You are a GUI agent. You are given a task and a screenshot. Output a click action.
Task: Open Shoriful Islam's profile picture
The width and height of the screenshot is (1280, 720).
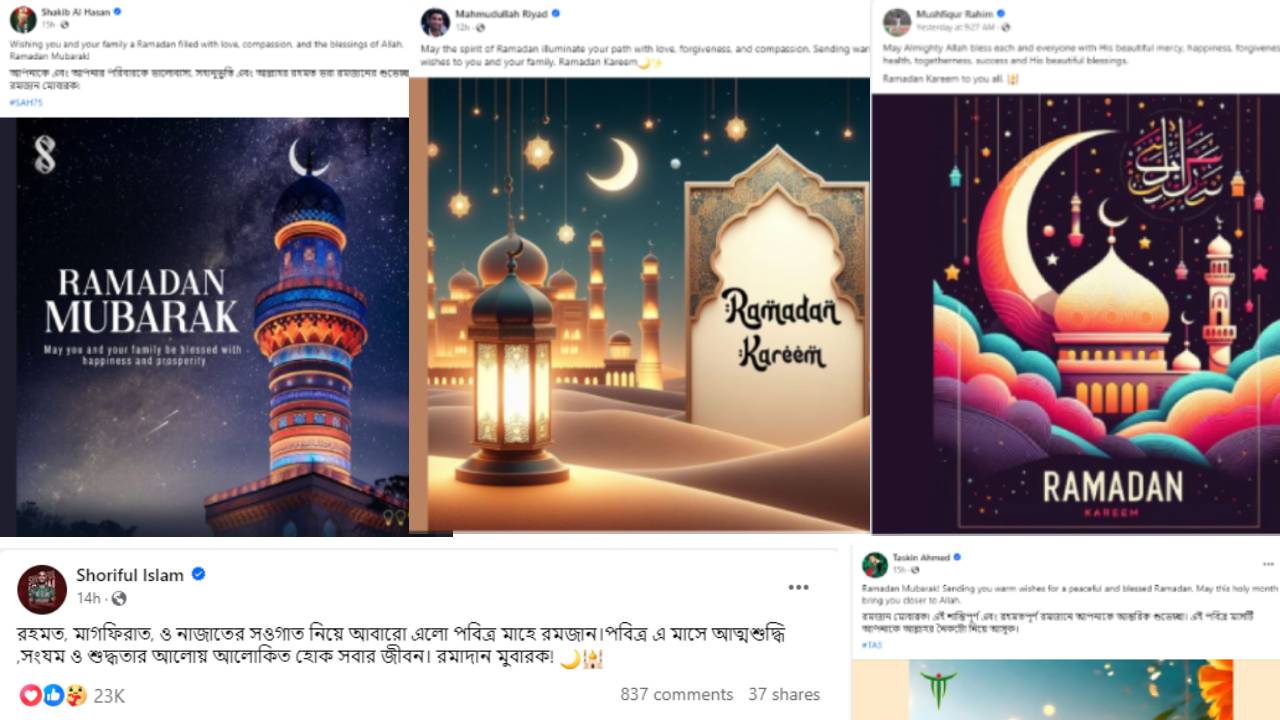[42, 588]
